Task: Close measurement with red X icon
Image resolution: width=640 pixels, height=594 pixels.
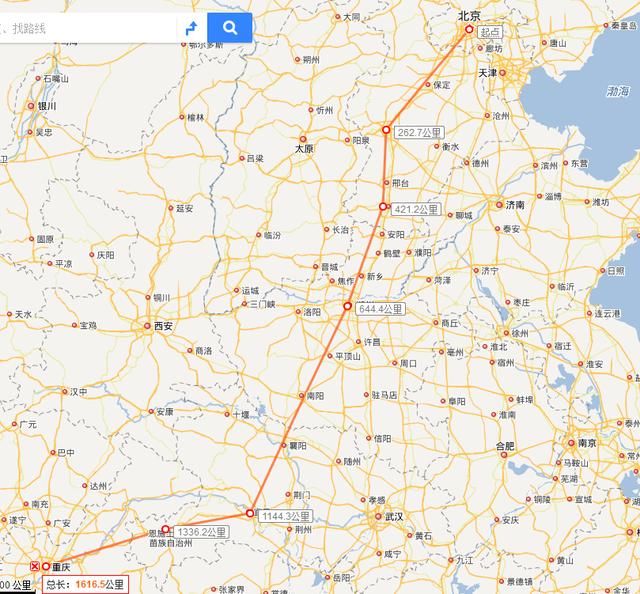Action: (x=35, y=566)
